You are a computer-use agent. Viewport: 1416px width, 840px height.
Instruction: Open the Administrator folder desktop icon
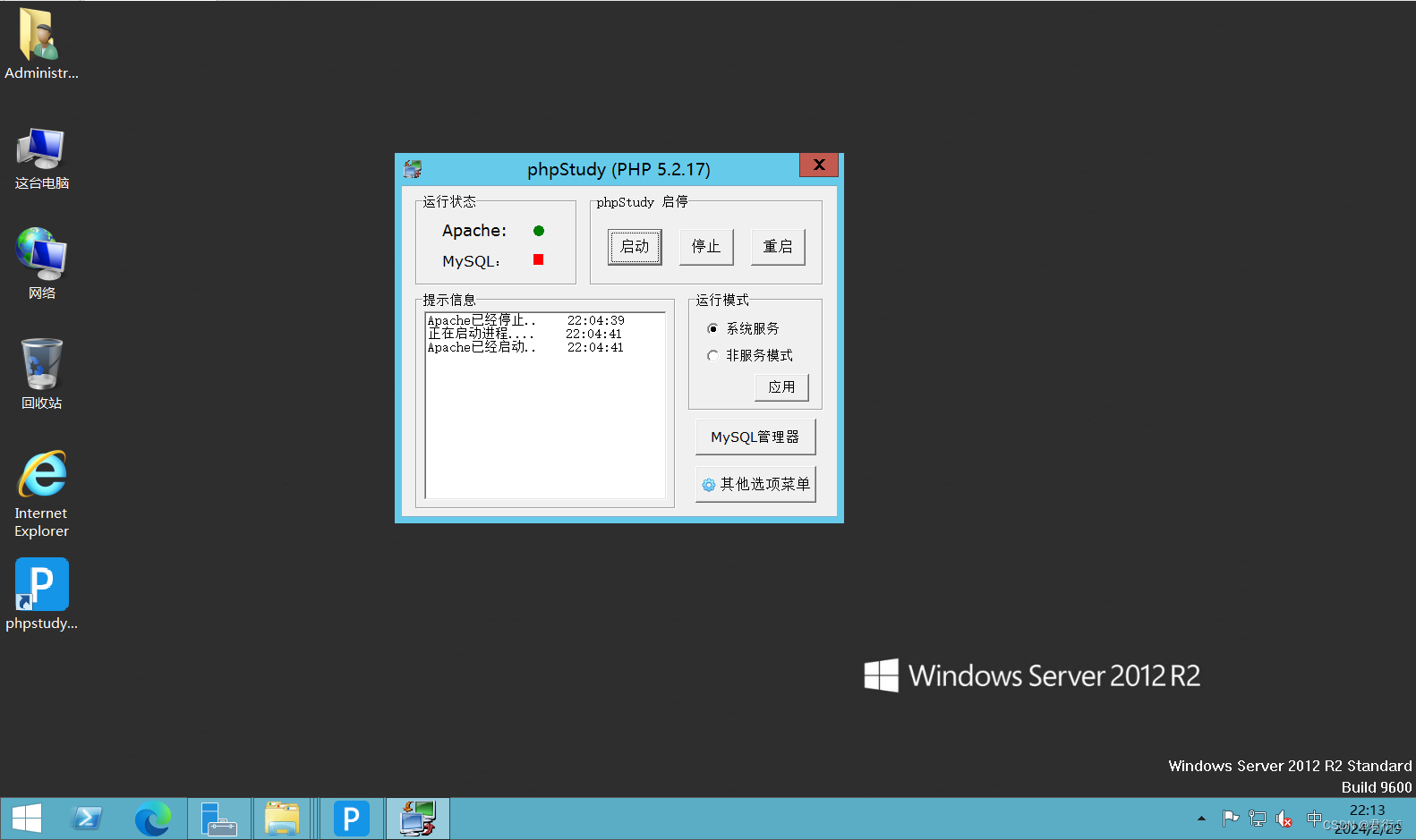[41, 45]
